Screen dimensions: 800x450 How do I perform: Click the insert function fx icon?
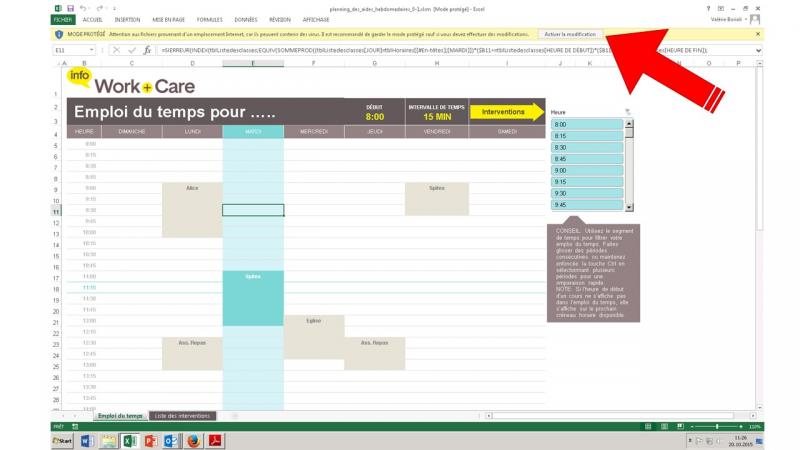pos(147,49)
